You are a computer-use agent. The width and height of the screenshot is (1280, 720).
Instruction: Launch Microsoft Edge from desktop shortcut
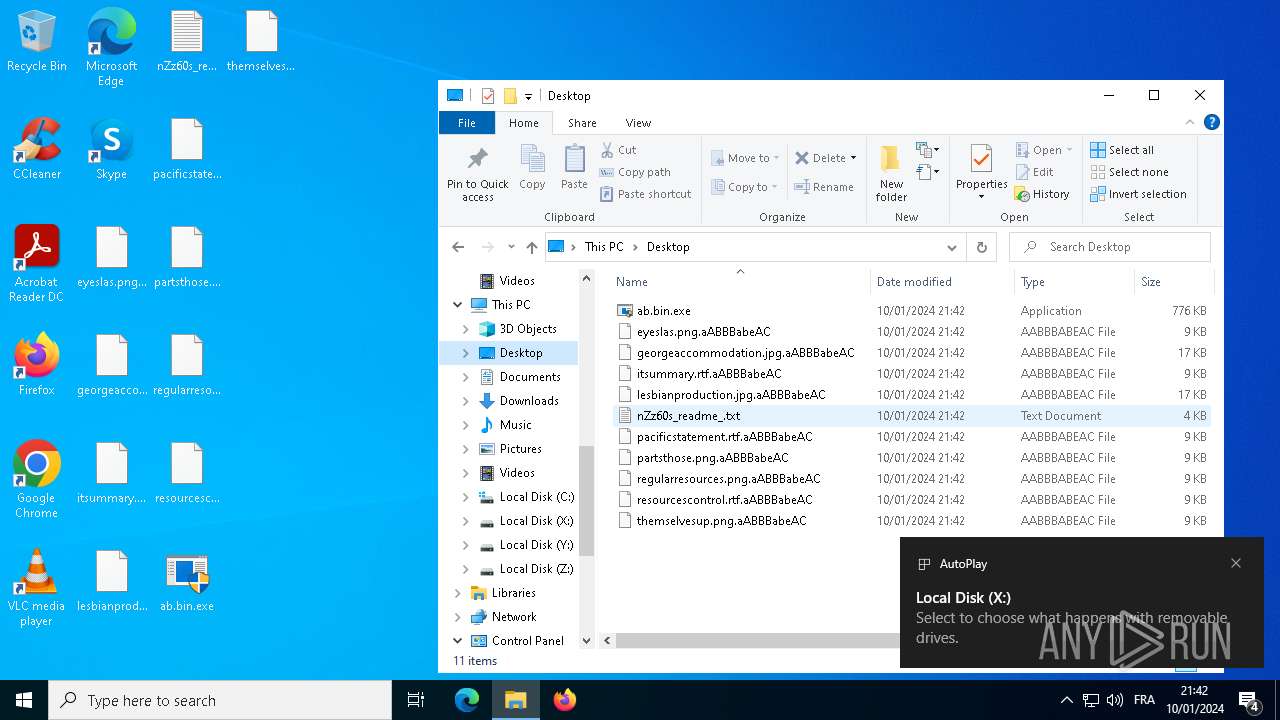[x=111, y=47]
